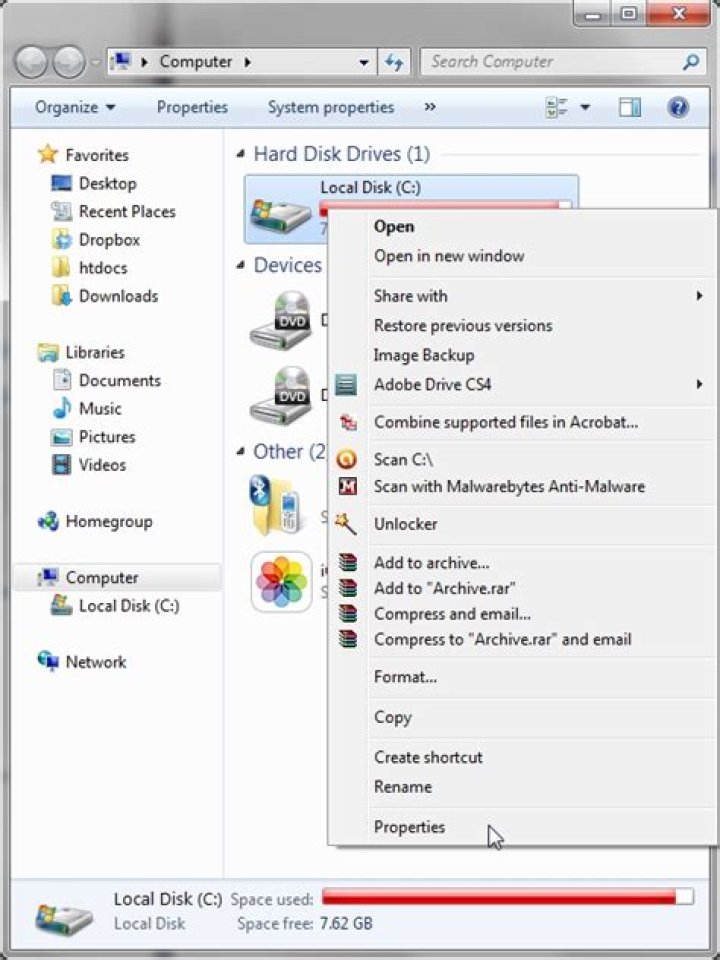720x960 pixels.
Task: Open htdocs folder in Favorites
Action: pyautogui.click(x=103, y=268)
